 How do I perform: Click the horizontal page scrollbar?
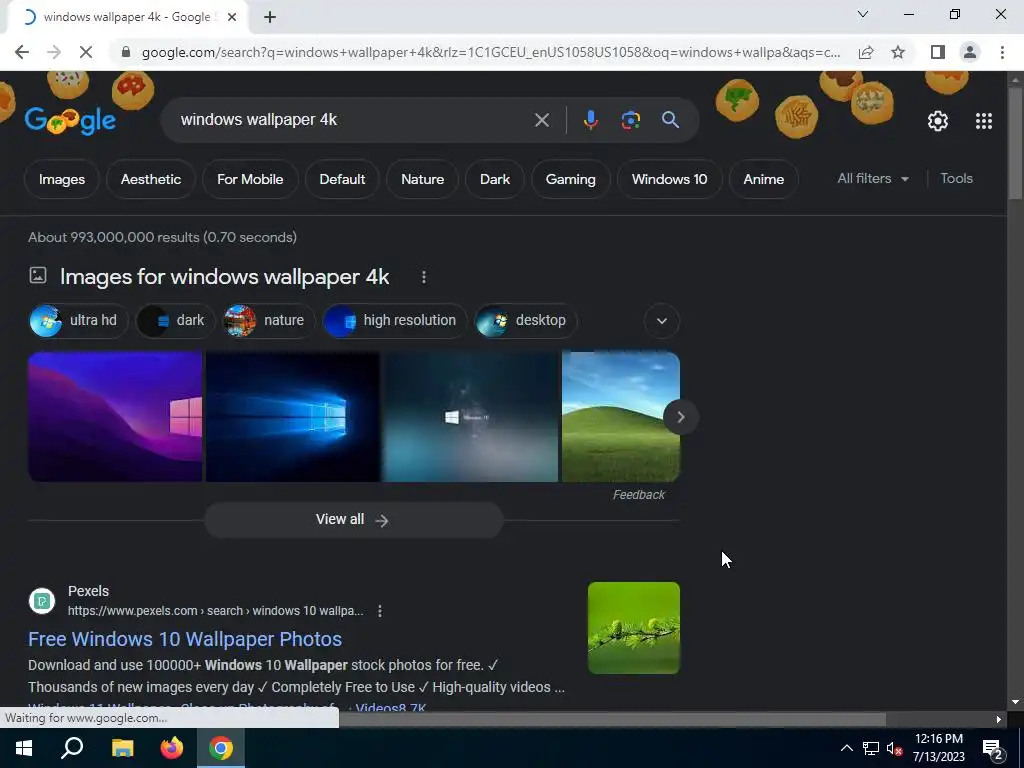coord(612,720)
